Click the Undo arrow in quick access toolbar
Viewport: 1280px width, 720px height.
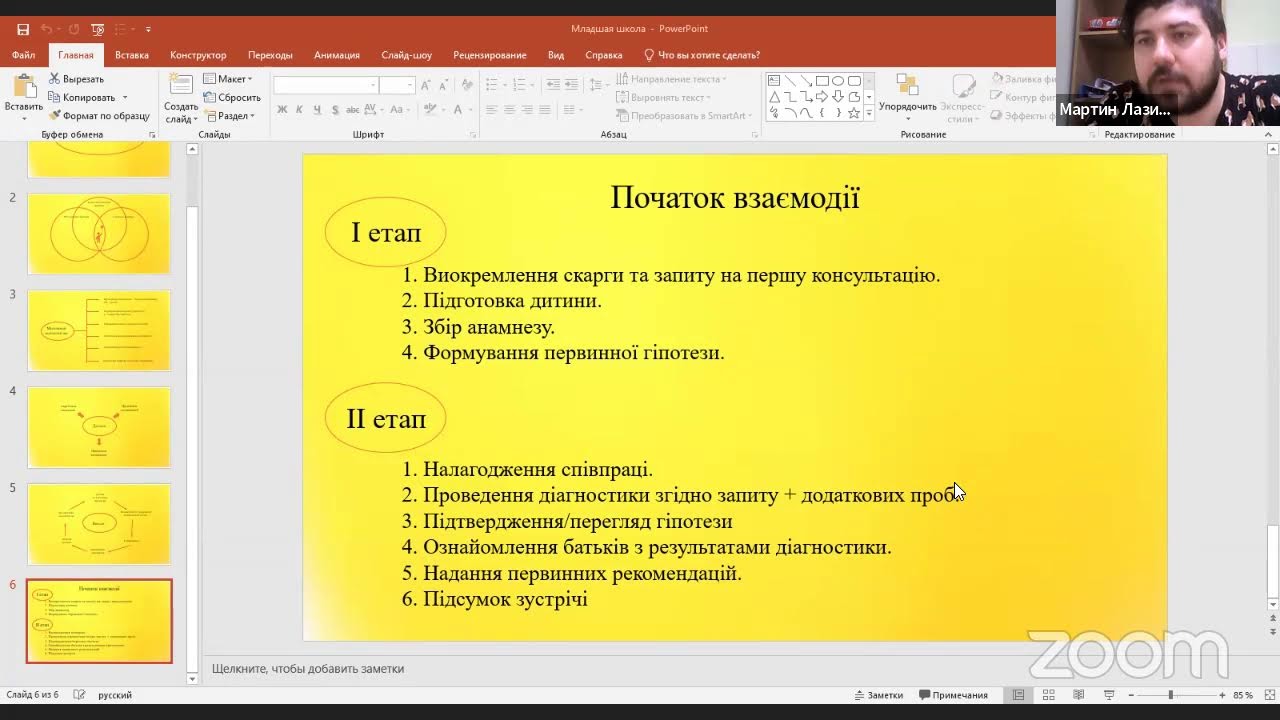(x=46, y=29)
